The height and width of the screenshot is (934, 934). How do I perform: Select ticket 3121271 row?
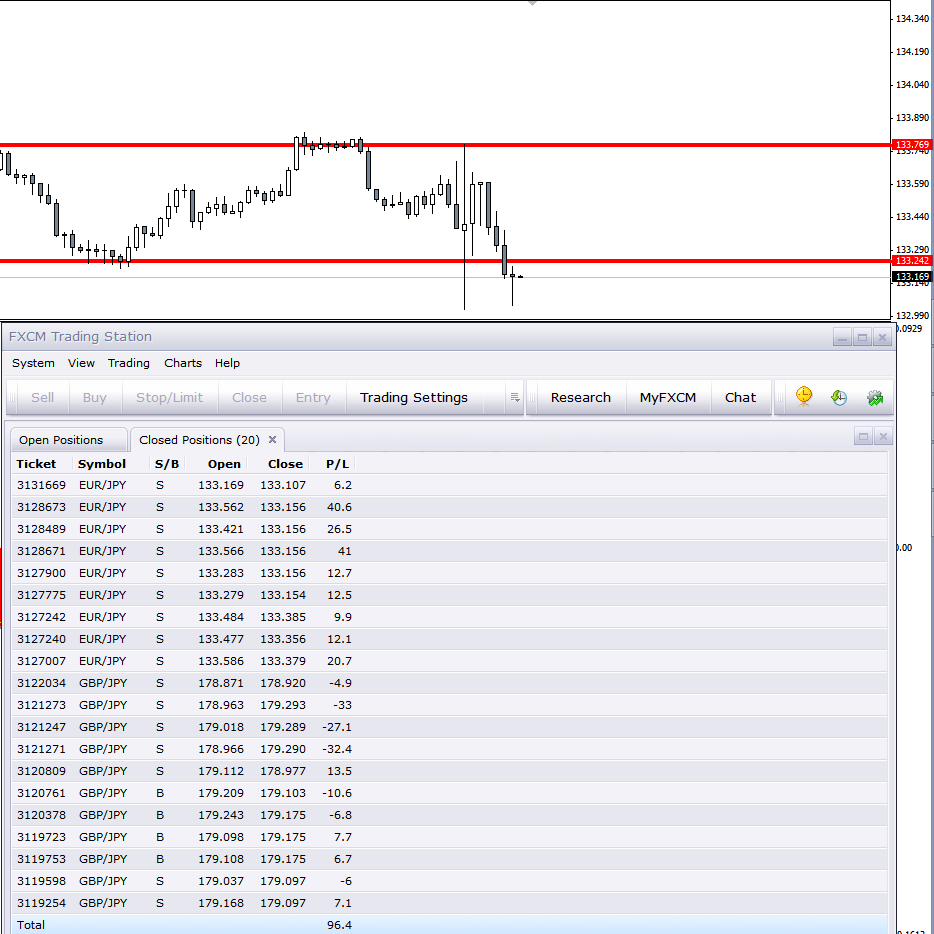[449, 749]
